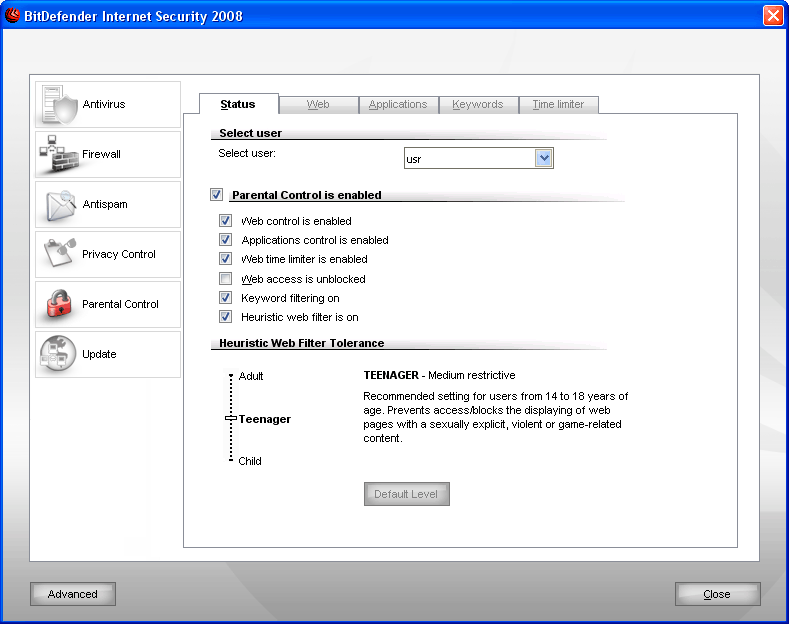The height and width of the screenshot is (624, 789).
Task: Click the Default Level button
Action: 407,494
